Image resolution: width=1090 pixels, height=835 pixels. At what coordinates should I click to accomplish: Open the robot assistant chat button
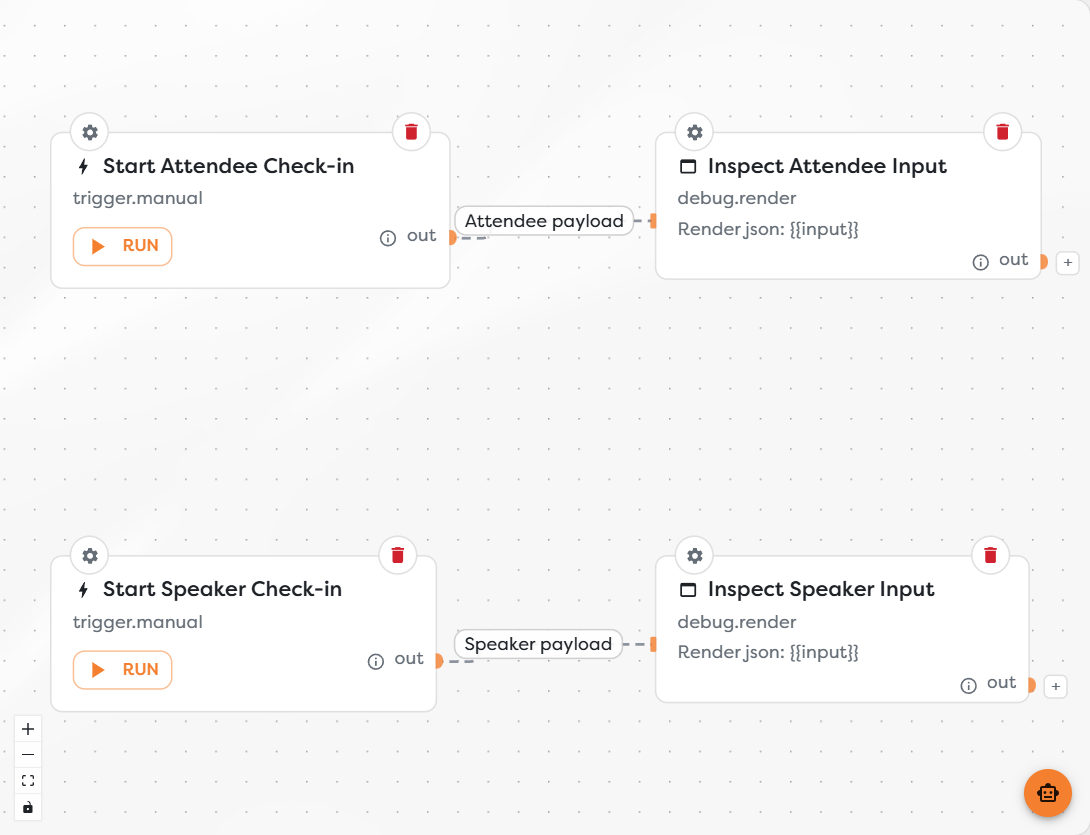(x=1048, y=793)
